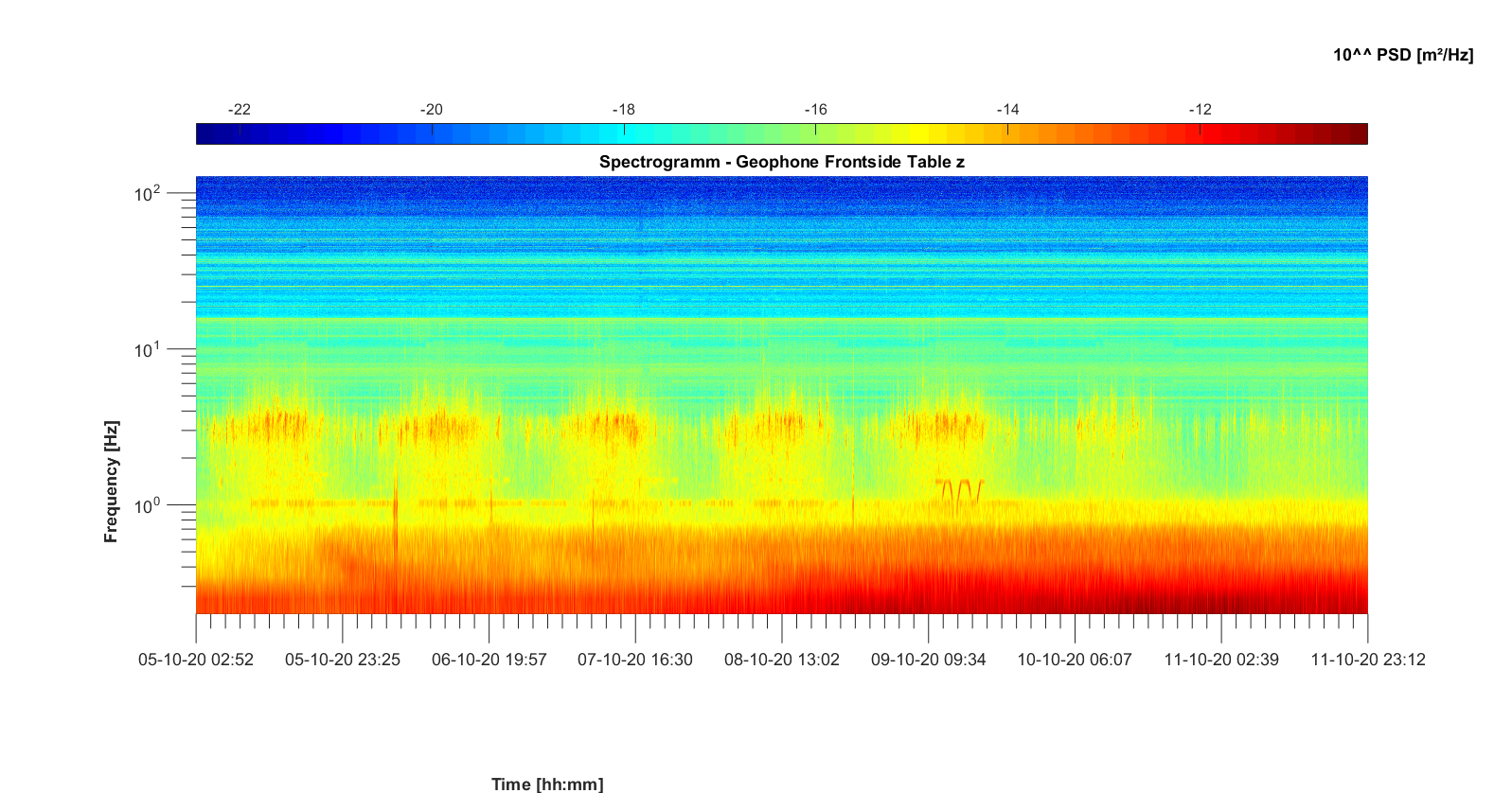Click the time label 05-10-20 02:52

tap(196, 660)
